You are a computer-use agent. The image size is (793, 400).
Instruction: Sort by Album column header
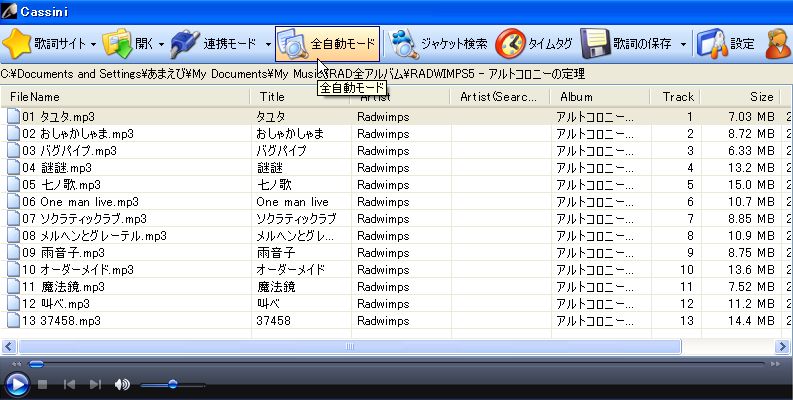[x=600, y=97]
